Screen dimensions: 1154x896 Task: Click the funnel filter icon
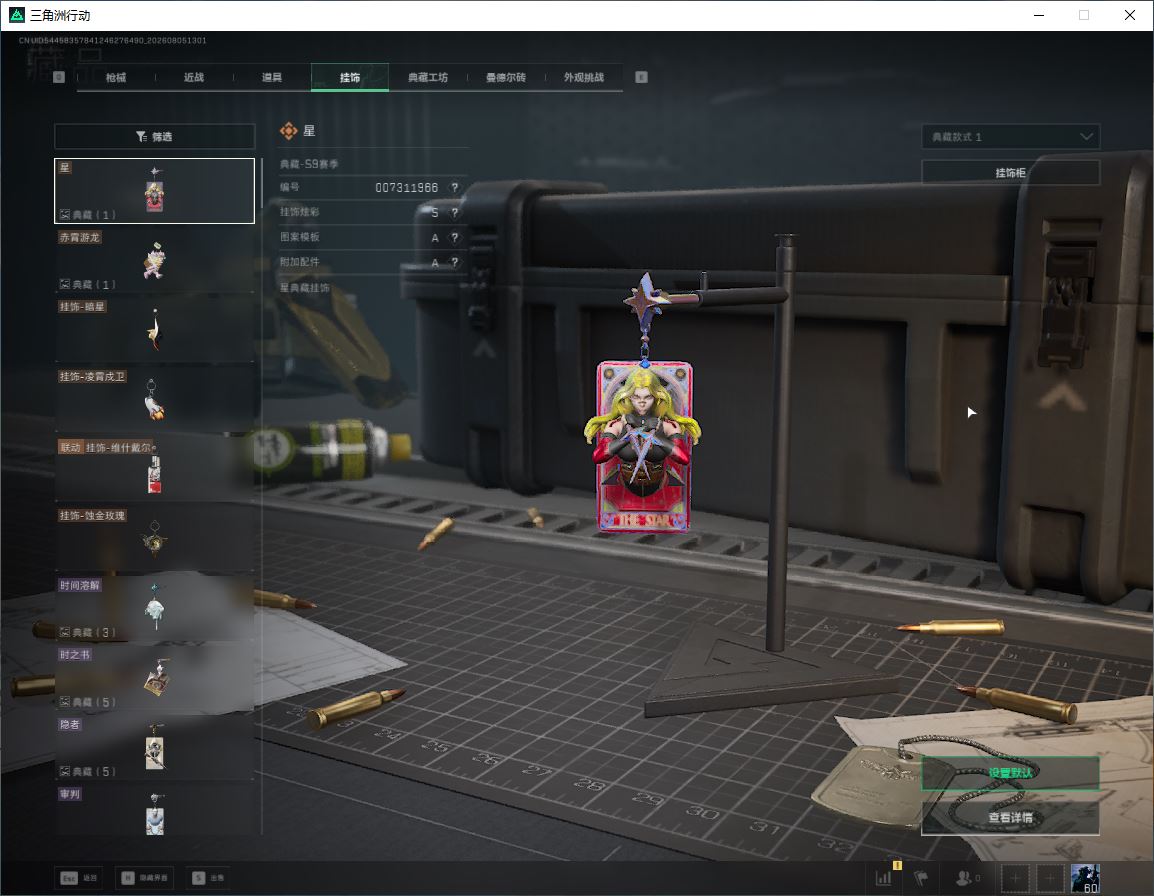(141, 136)
